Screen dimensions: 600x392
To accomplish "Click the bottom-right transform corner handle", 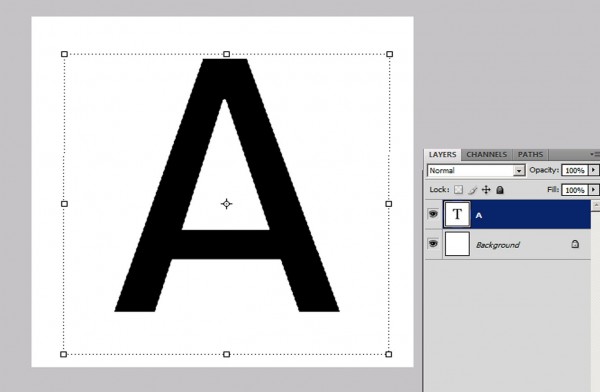I will click(388, 354).
